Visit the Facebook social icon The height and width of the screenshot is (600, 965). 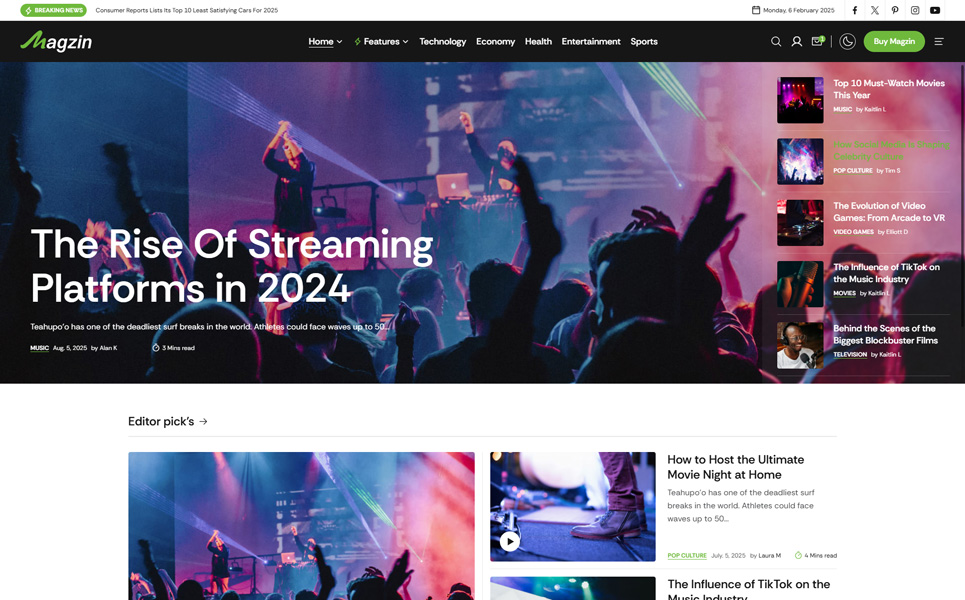(854, 10)
